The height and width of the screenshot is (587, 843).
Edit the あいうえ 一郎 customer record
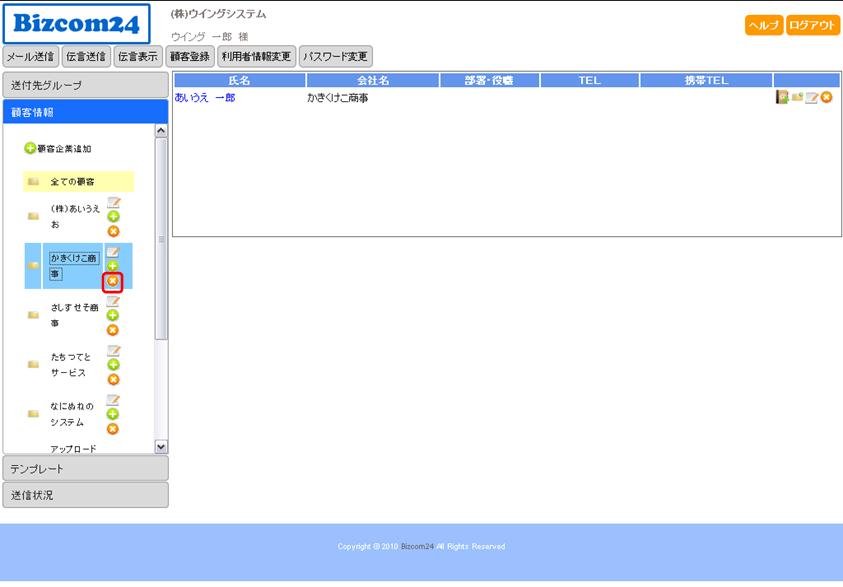812,97
